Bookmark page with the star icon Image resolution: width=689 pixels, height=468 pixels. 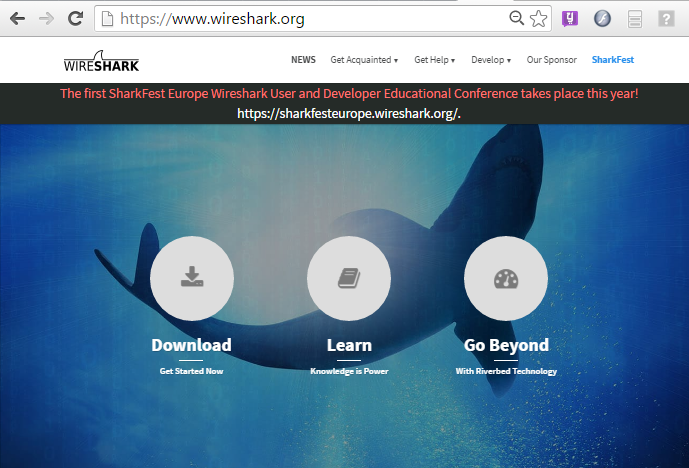538,18
